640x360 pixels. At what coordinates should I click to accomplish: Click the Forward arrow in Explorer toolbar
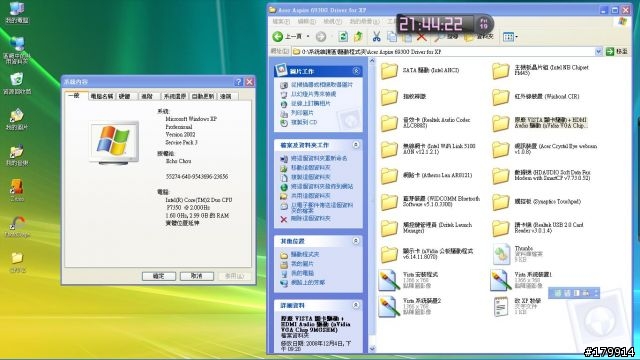coord(321,37)
